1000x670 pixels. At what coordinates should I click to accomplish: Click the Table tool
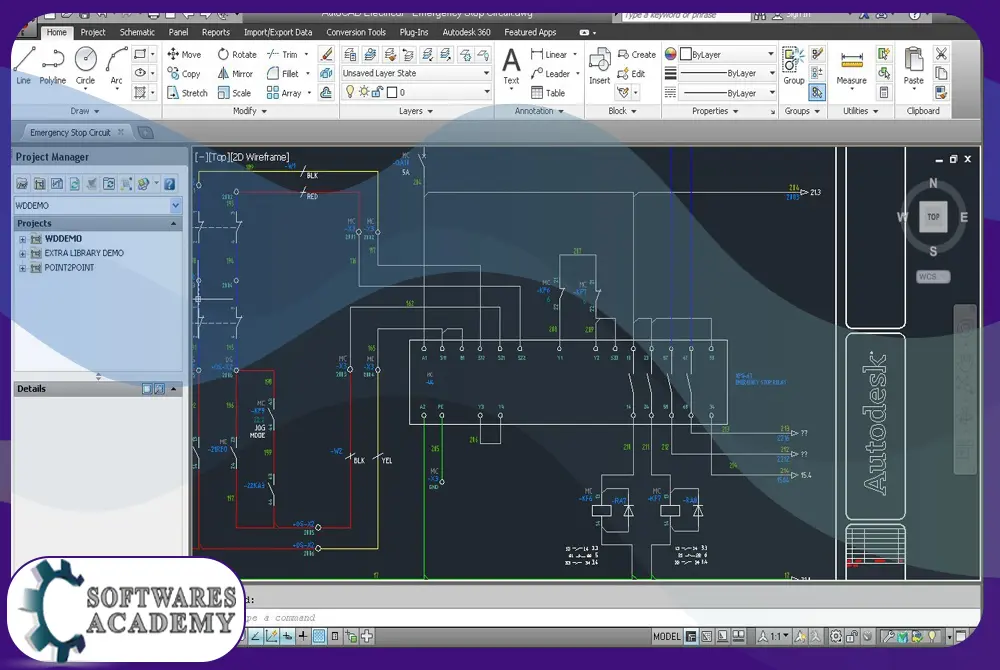click(x=548, y=93)
